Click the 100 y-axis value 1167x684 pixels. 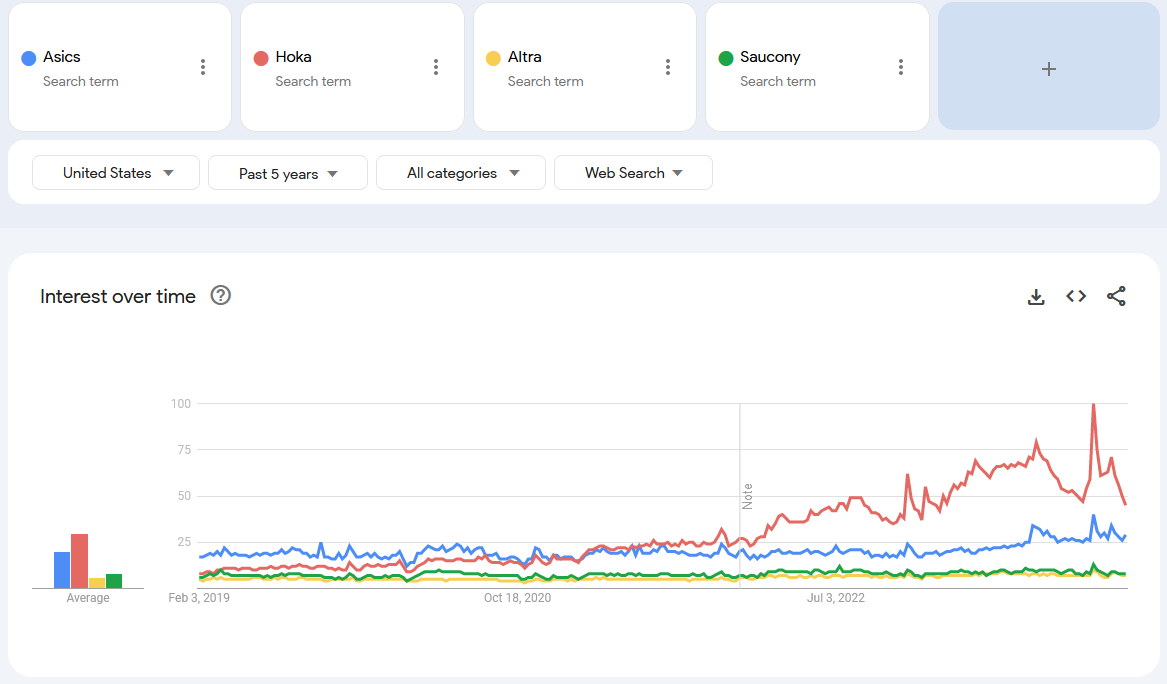coord(181,403)
